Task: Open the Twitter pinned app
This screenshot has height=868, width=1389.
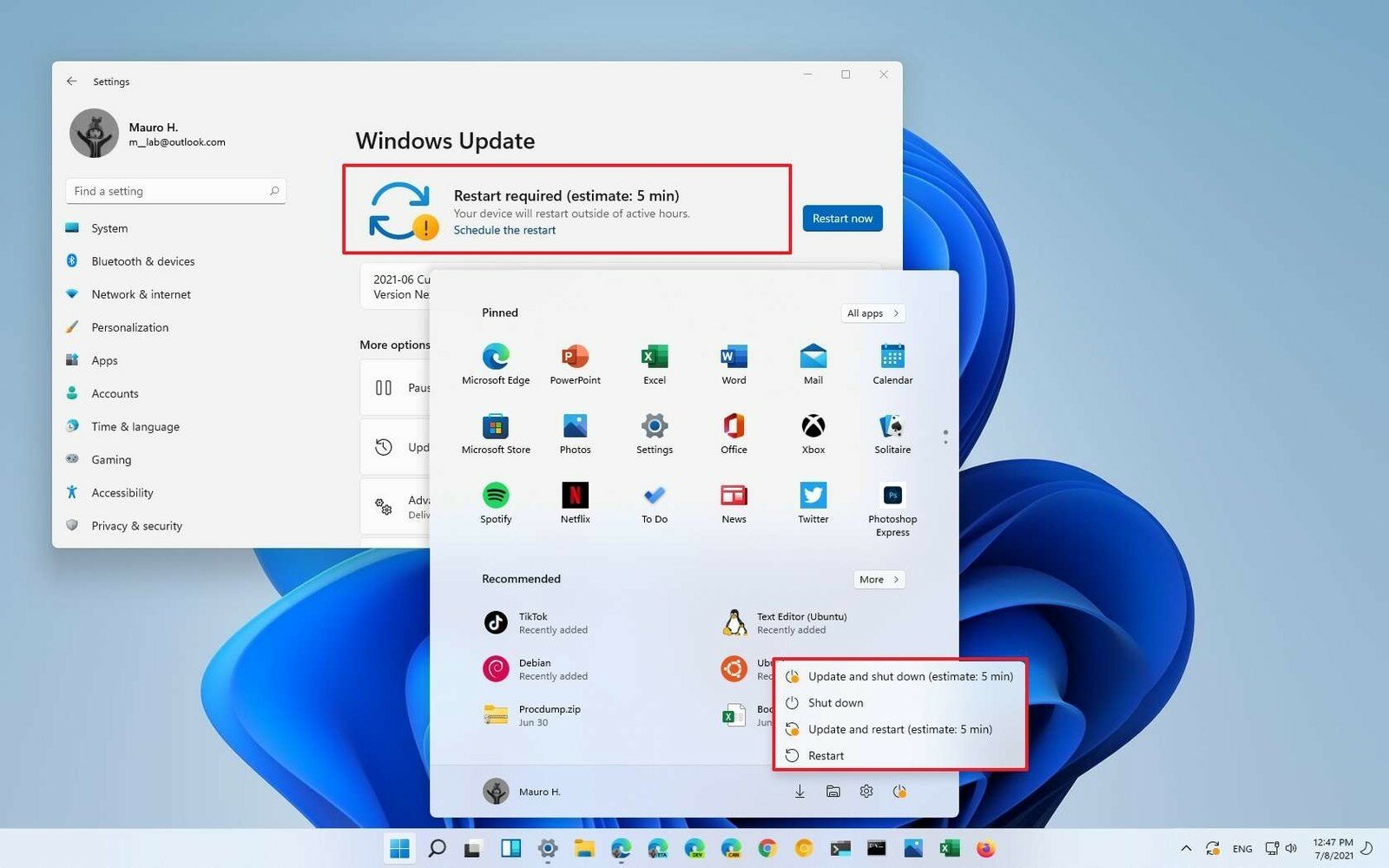Action: coord(813,502)
